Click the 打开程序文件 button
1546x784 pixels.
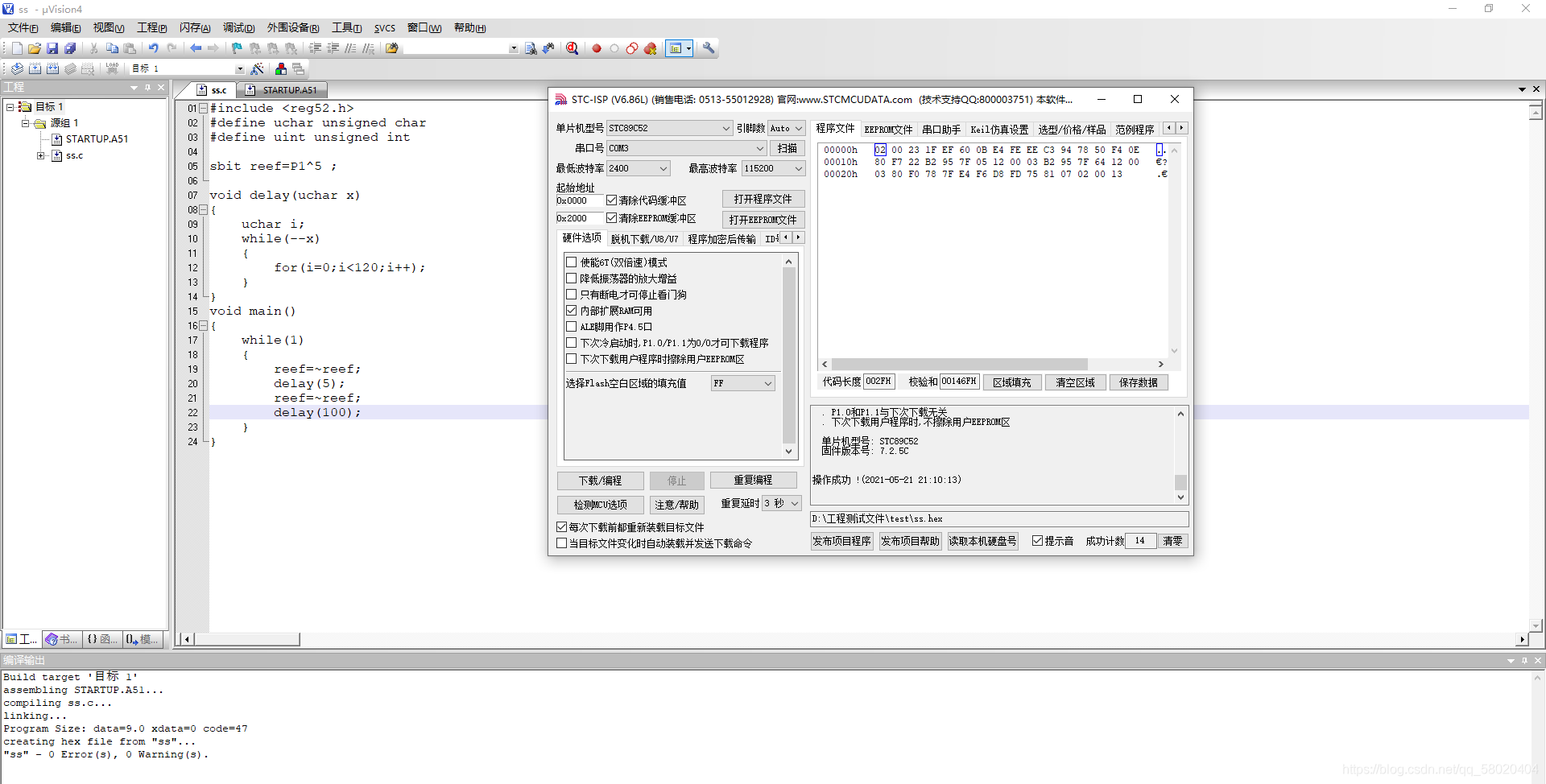pos(763,199)
